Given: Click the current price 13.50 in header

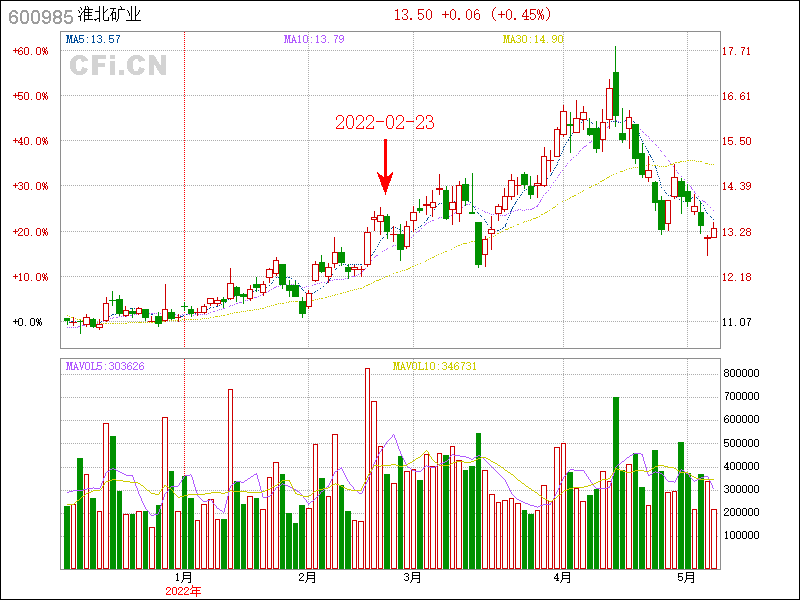Looking at the screenshot, I should coord(412,15).
